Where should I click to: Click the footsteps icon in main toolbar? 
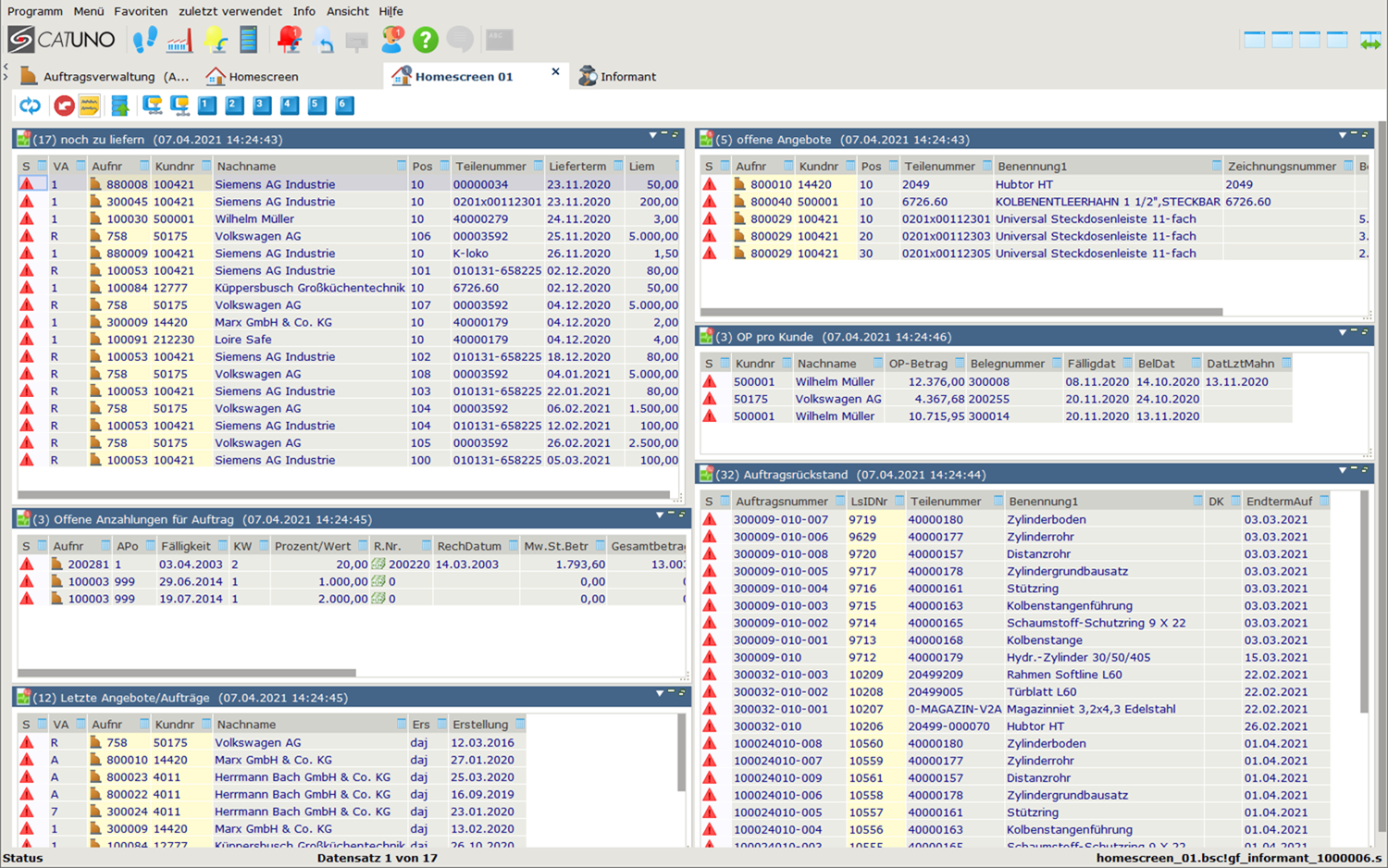[144, 40]
